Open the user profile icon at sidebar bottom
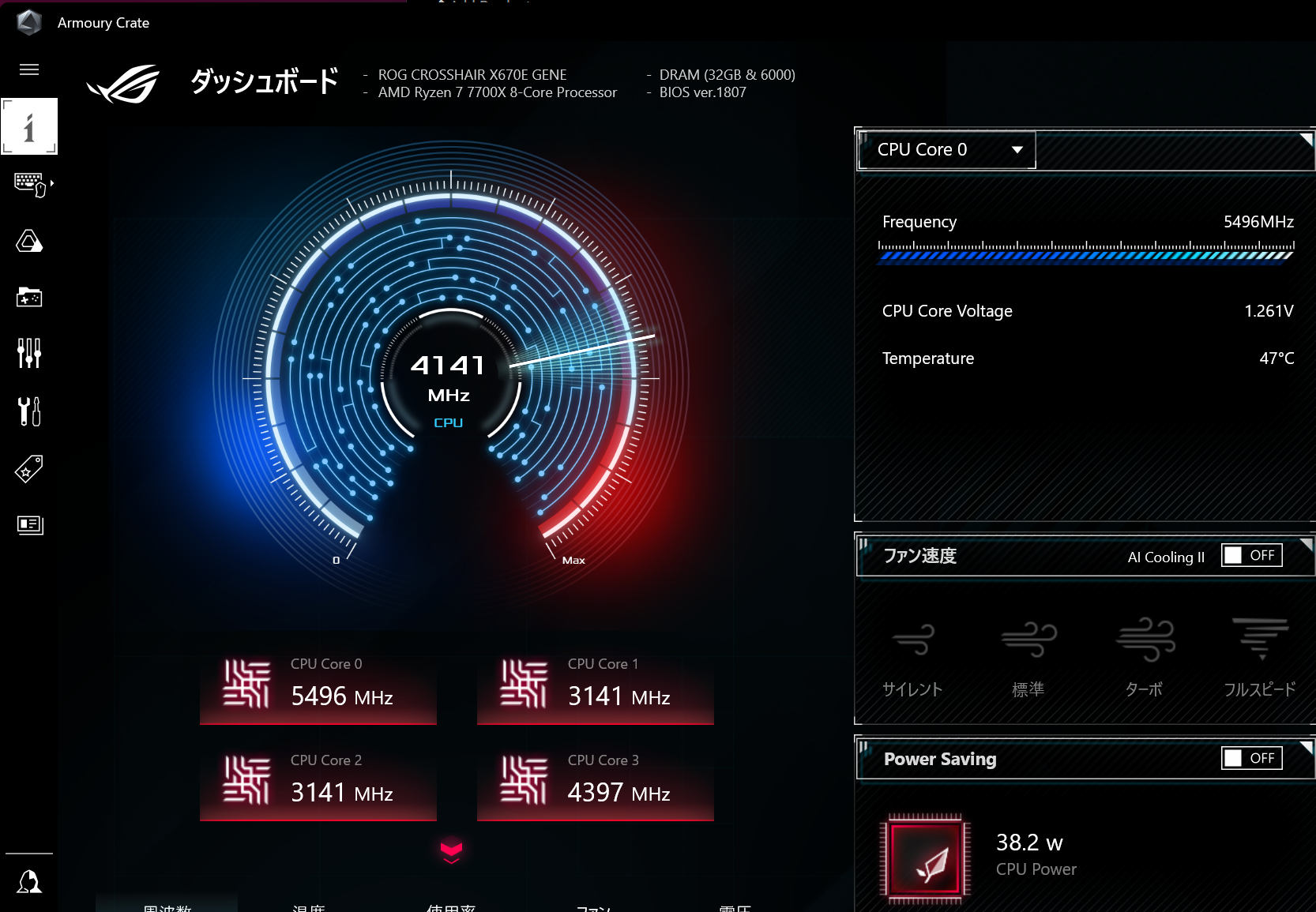This screenshot has width=1316, height=912. (x=29, y=881)
